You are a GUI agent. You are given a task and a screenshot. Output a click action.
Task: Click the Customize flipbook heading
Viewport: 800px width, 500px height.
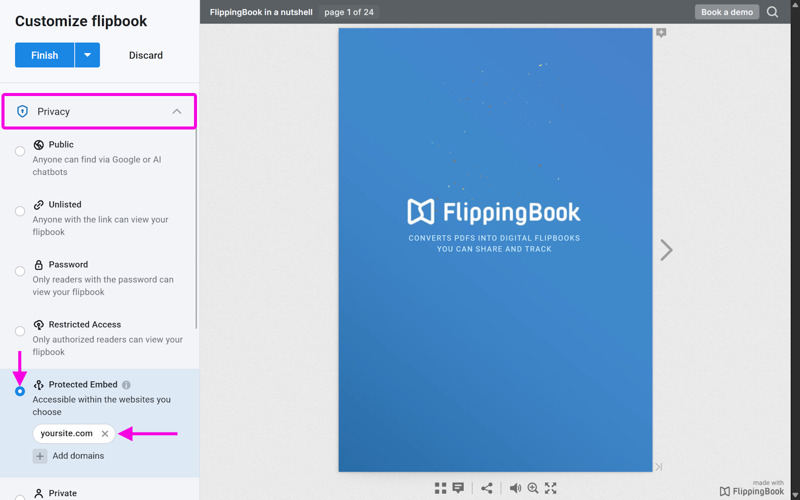tap(81, 21)
